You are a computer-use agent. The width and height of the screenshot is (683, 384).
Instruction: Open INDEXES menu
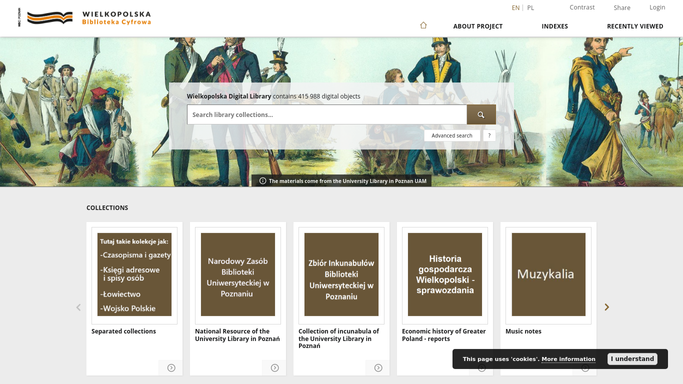point(555,26)
